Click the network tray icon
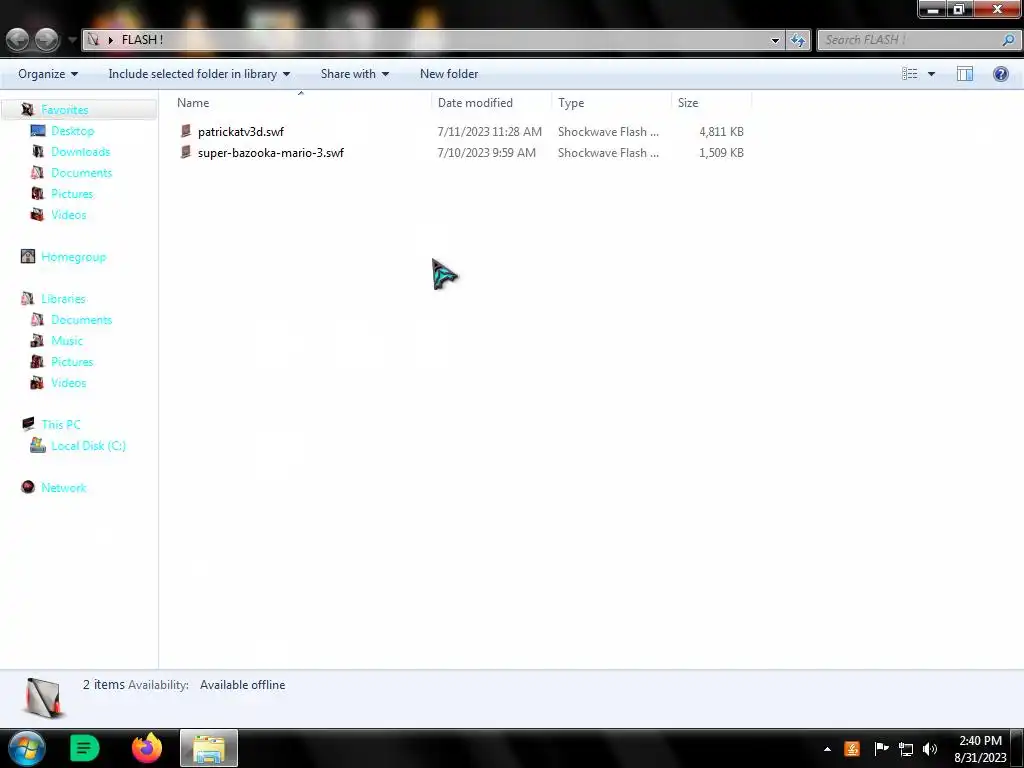 tap(906, 749)
